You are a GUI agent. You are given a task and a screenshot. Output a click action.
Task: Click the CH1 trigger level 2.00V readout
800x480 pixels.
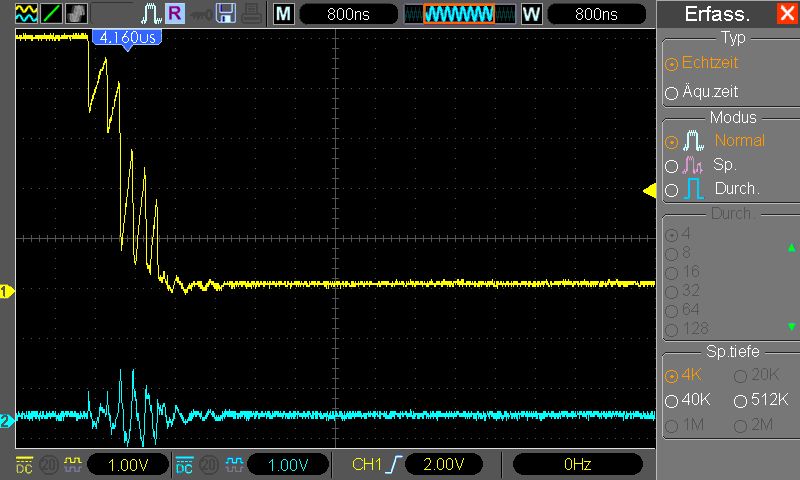coord(444,464)
